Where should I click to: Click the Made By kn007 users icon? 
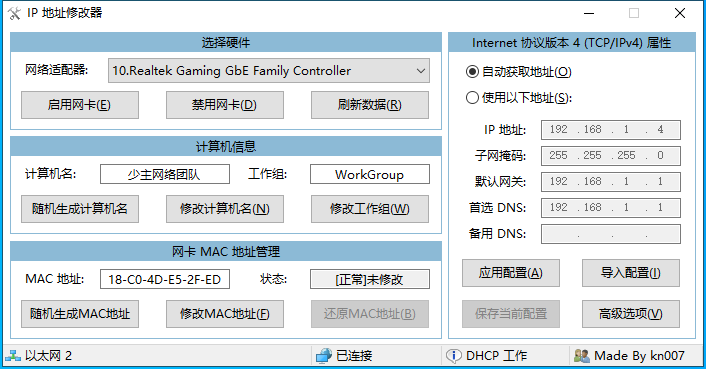tap(581, 356)
